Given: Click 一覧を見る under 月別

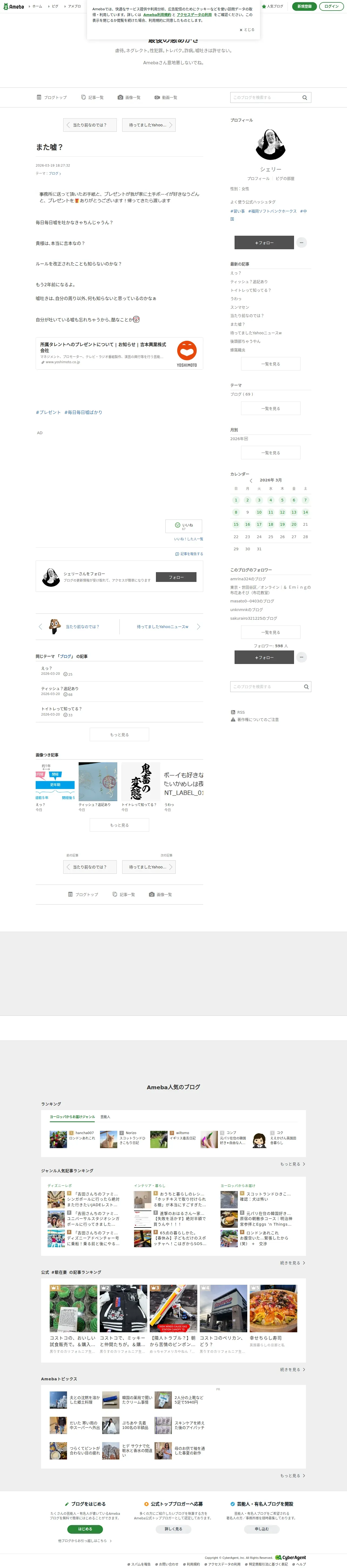Looking at the screenshot, I should [x=271, y=453].
